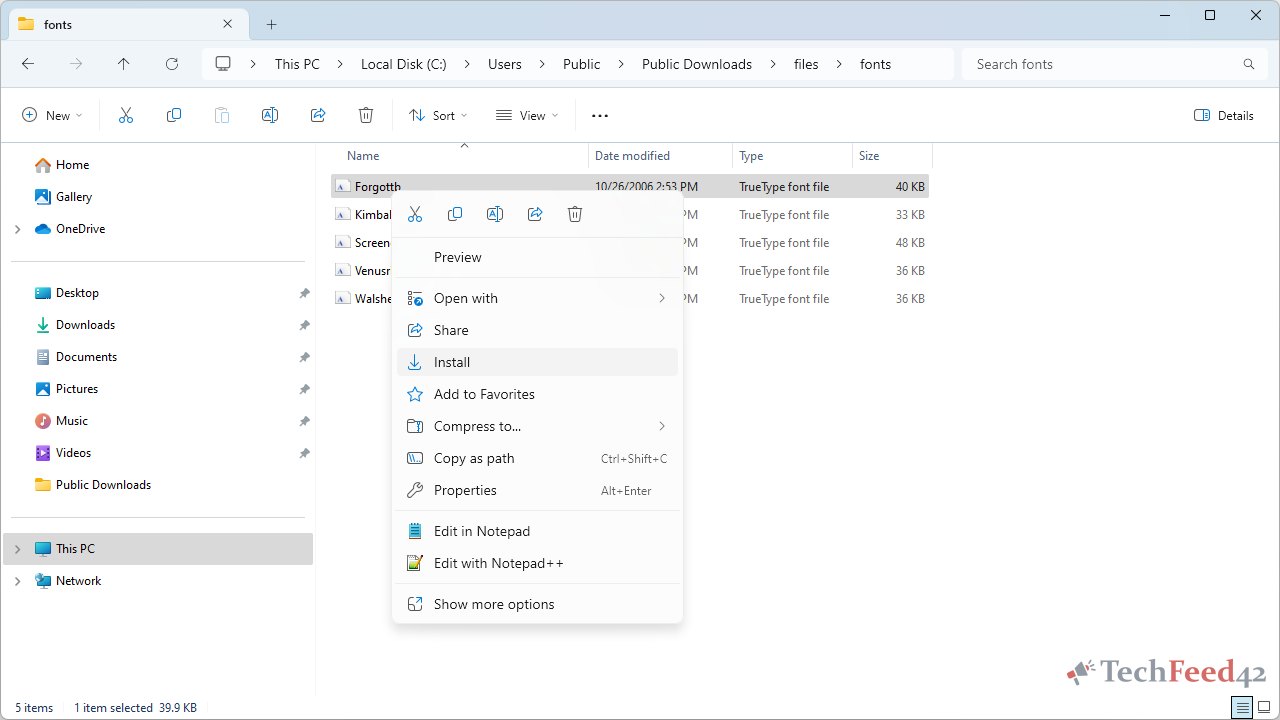The height and width of the screenshot is (720, 1280).
Task: Switch to details view layout icon in status bar
Action: pos(1242,707)
